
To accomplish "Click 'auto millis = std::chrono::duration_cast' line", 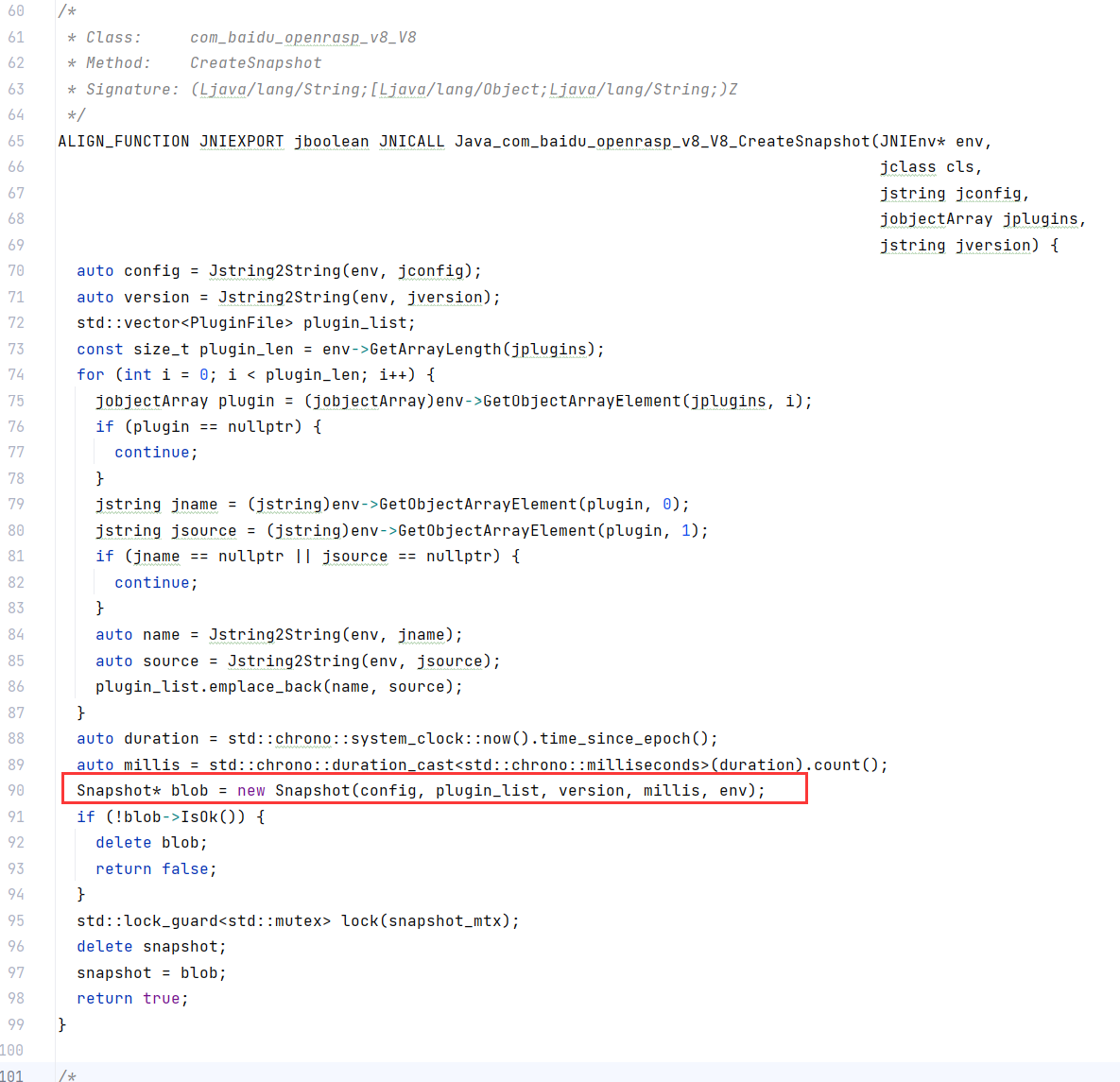I will pos(482,764).
